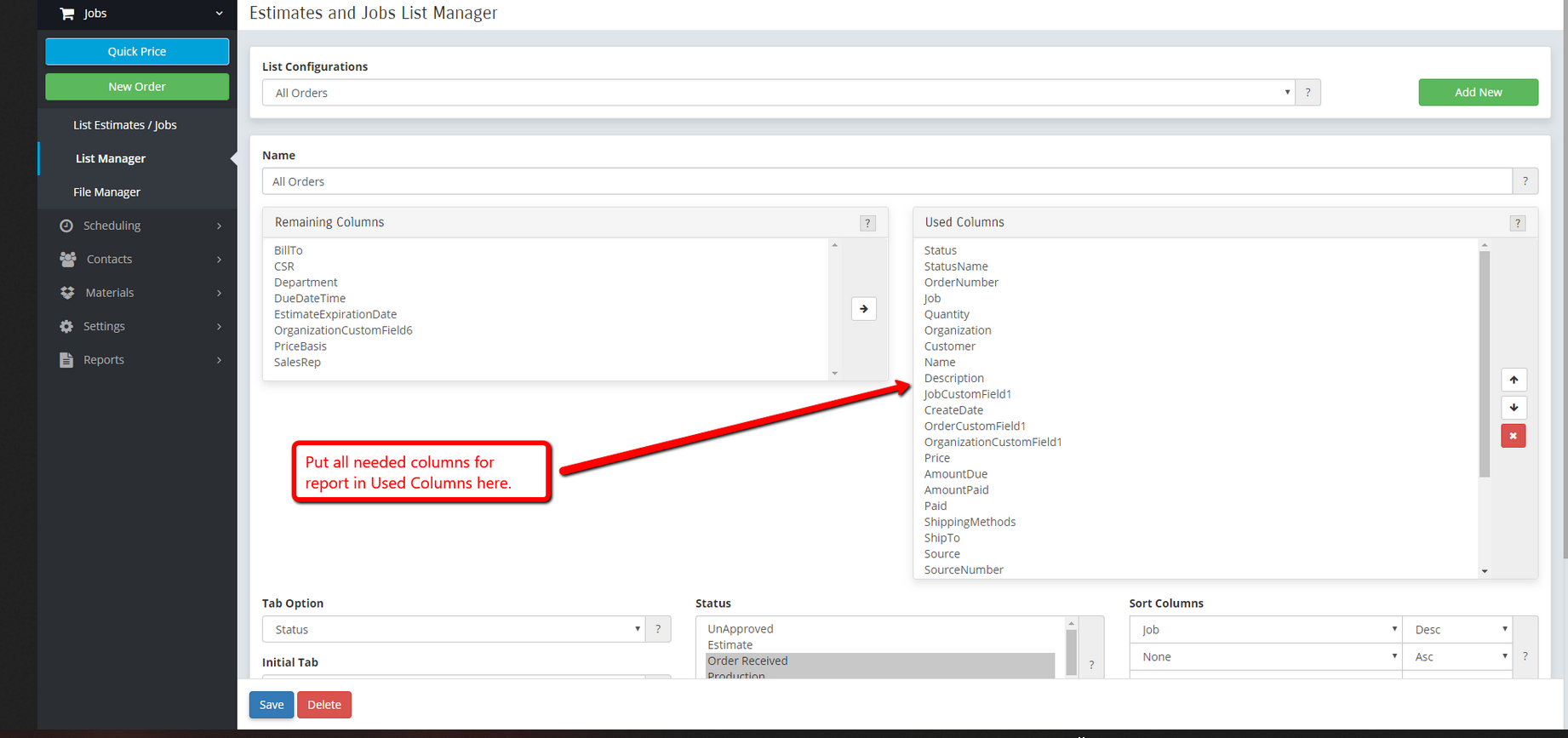Viewport: 1568px width, 738px height.
Task: Open the Job sort column dropdown
Action: 1265,630
